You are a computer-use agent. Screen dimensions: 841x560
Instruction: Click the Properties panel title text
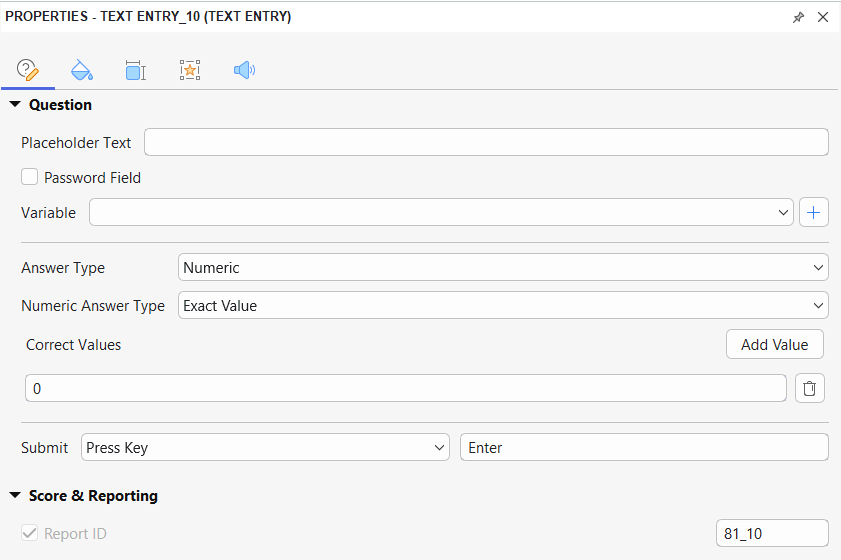coord(148,17)
